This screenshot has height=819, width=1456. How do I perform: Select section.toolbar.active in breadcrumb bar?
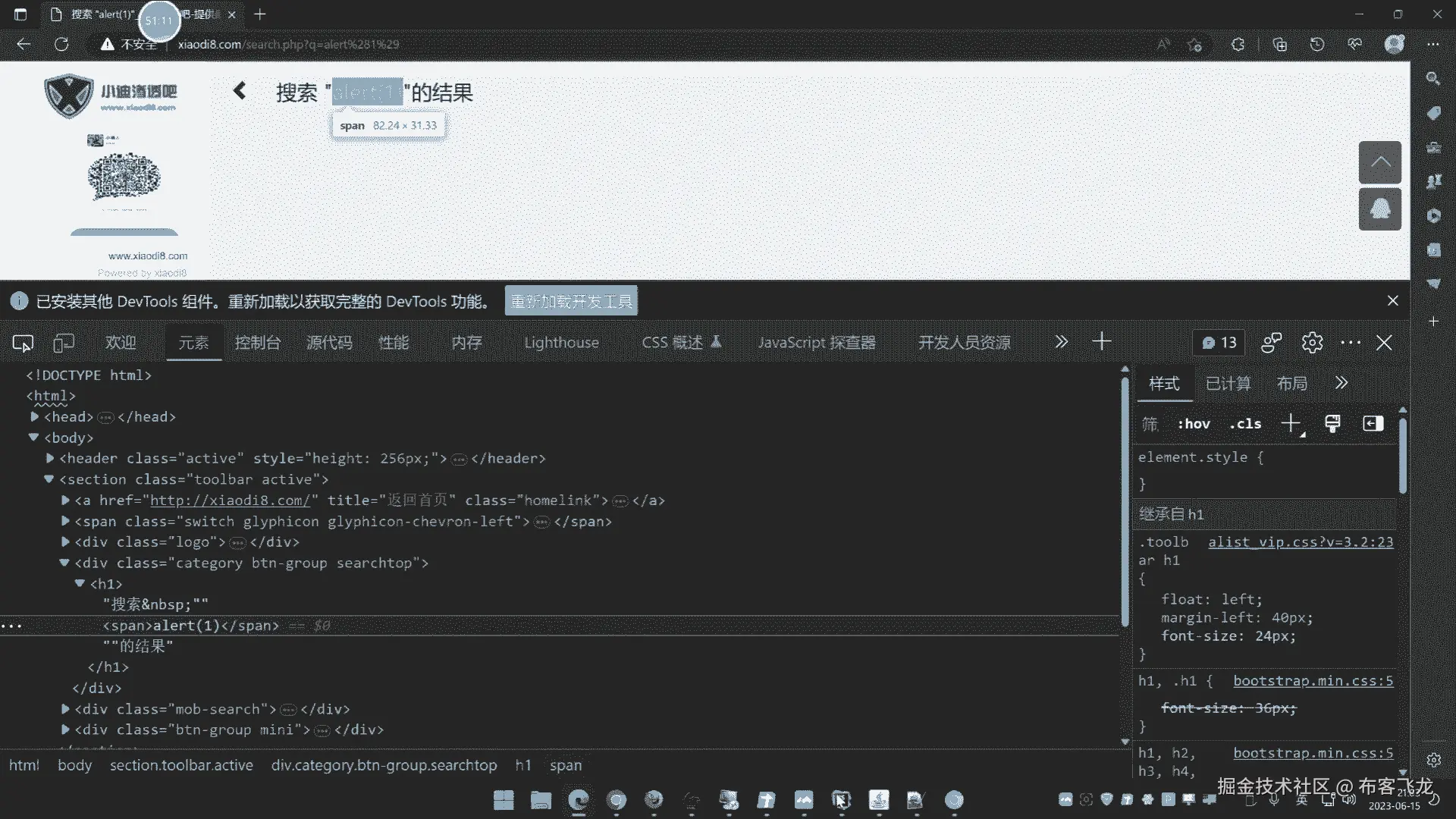[x=181, y=765]
